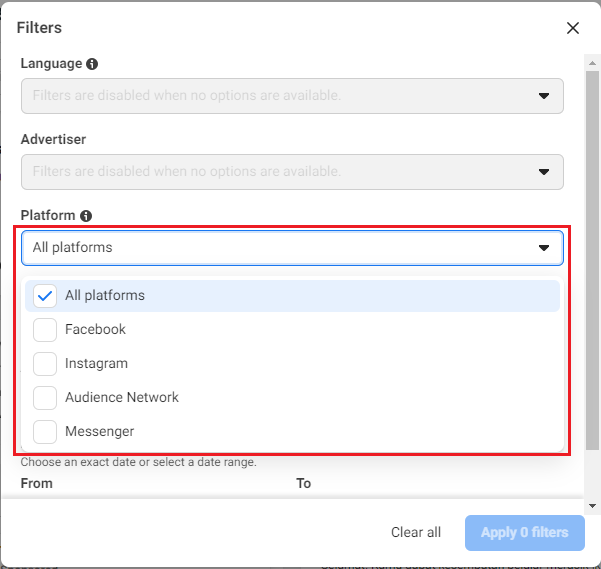Screen dimensions: 601x569
Task: Click the Advertiser dropdown arrow
Action: click(x=544, y=172)
